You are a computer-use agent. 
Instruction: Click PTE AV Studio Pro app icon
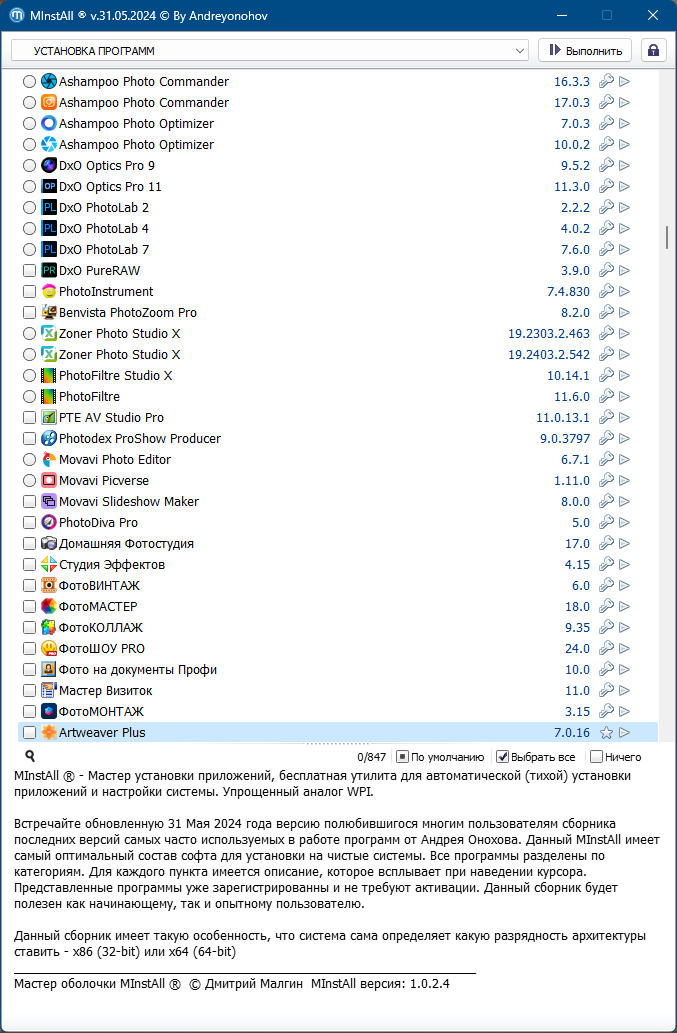click(x=49, y=418)
